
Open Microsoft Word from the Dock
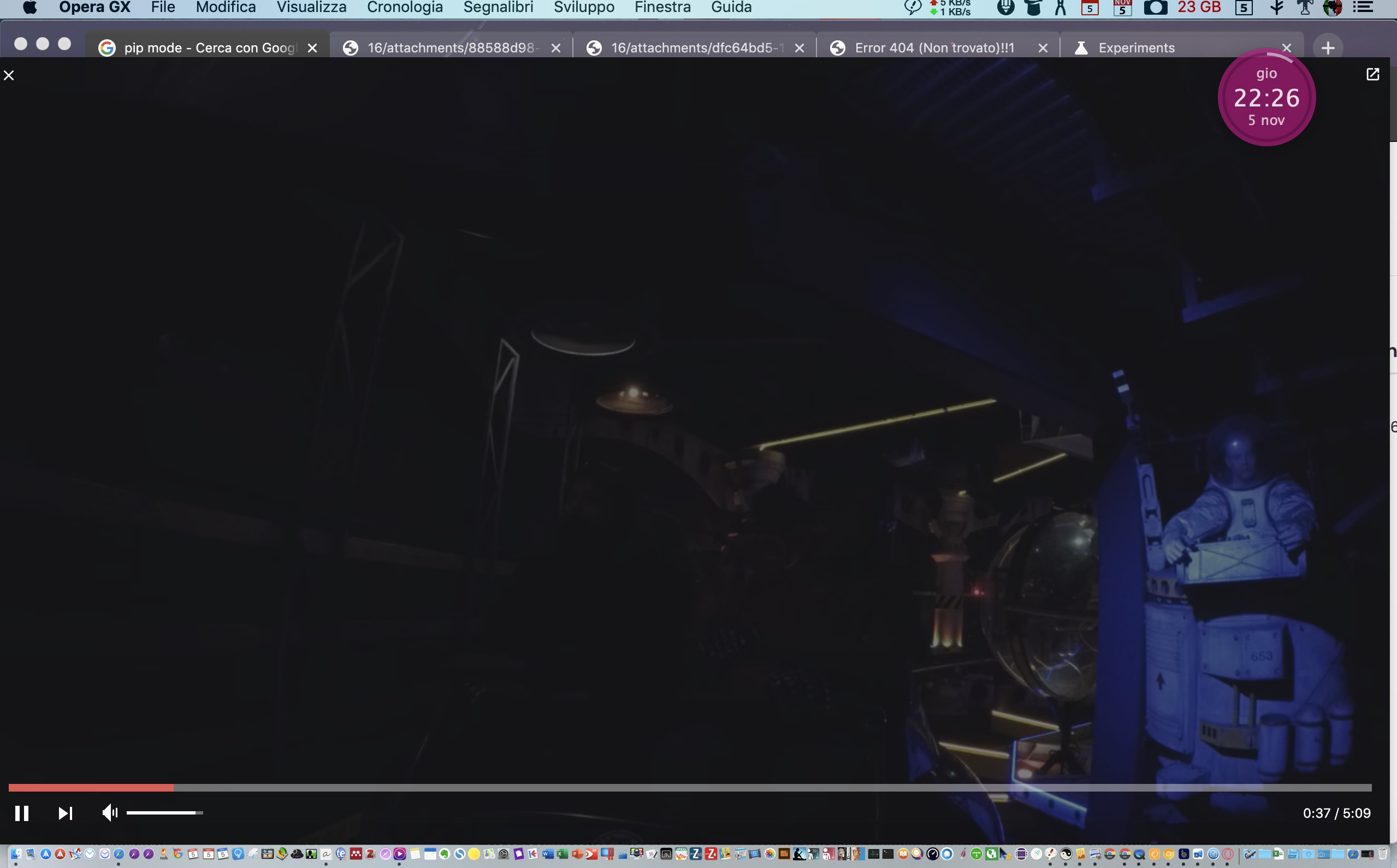(x=548, y=854)
